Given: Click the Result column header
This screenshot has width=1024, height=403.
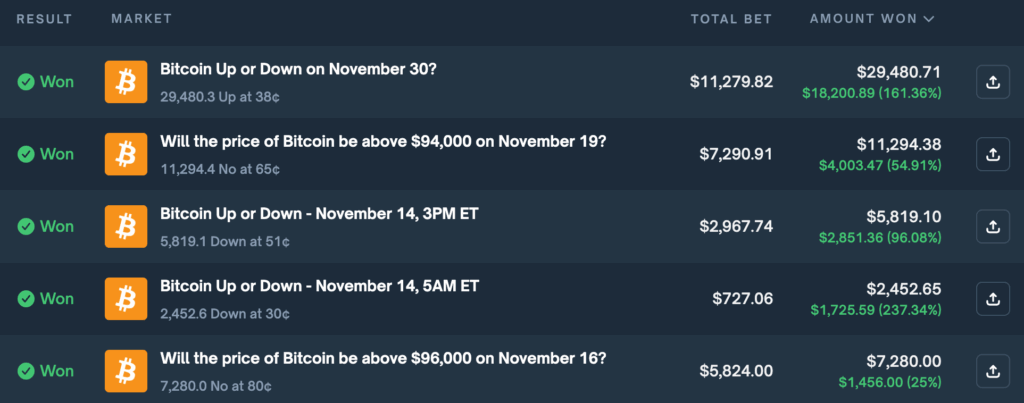Looking at the screenshot, I should click(44, 19).
